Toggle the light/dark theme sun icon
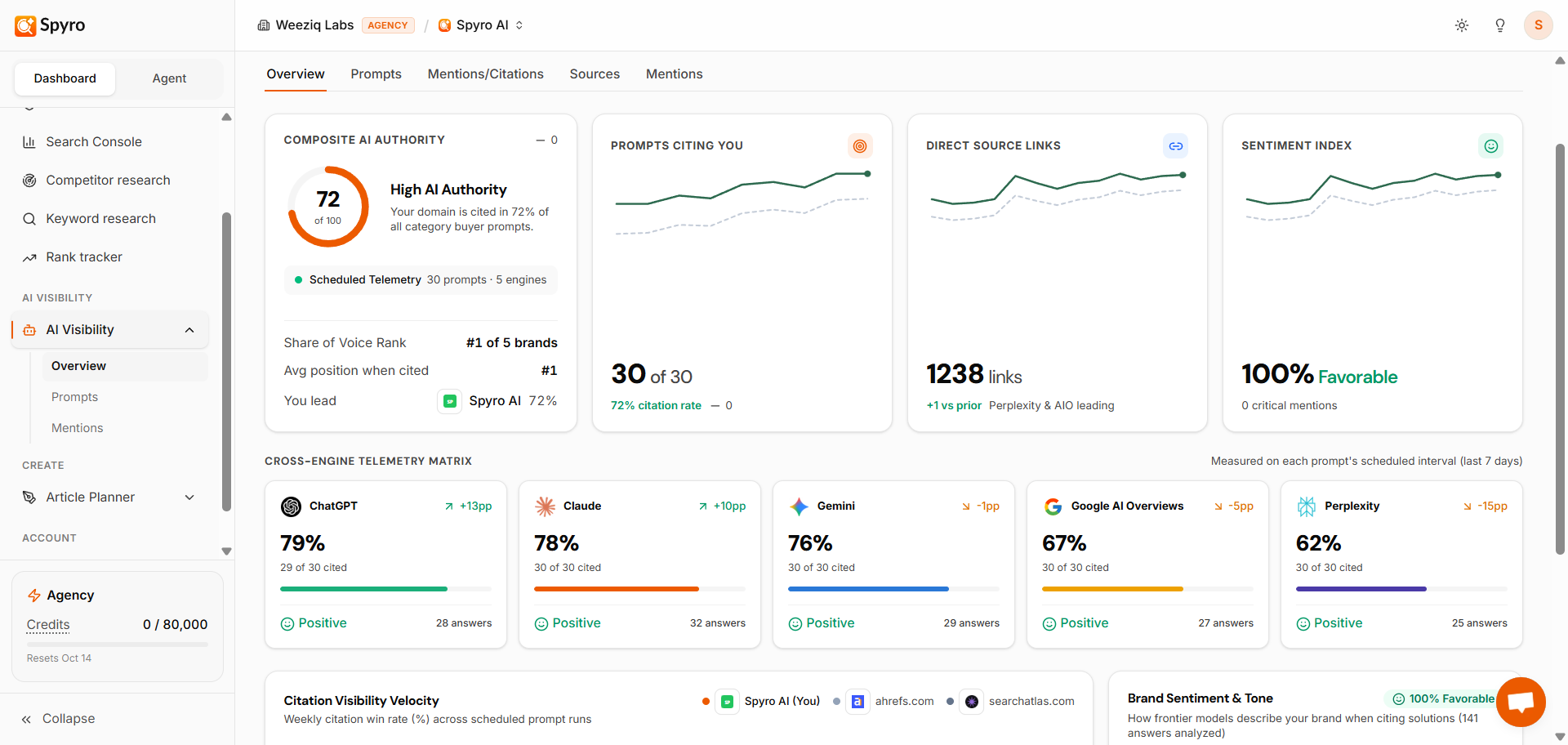Image resolution: width=1568 pixels, height=745 pixels. pyautogui.click(x=1462, y=25)
